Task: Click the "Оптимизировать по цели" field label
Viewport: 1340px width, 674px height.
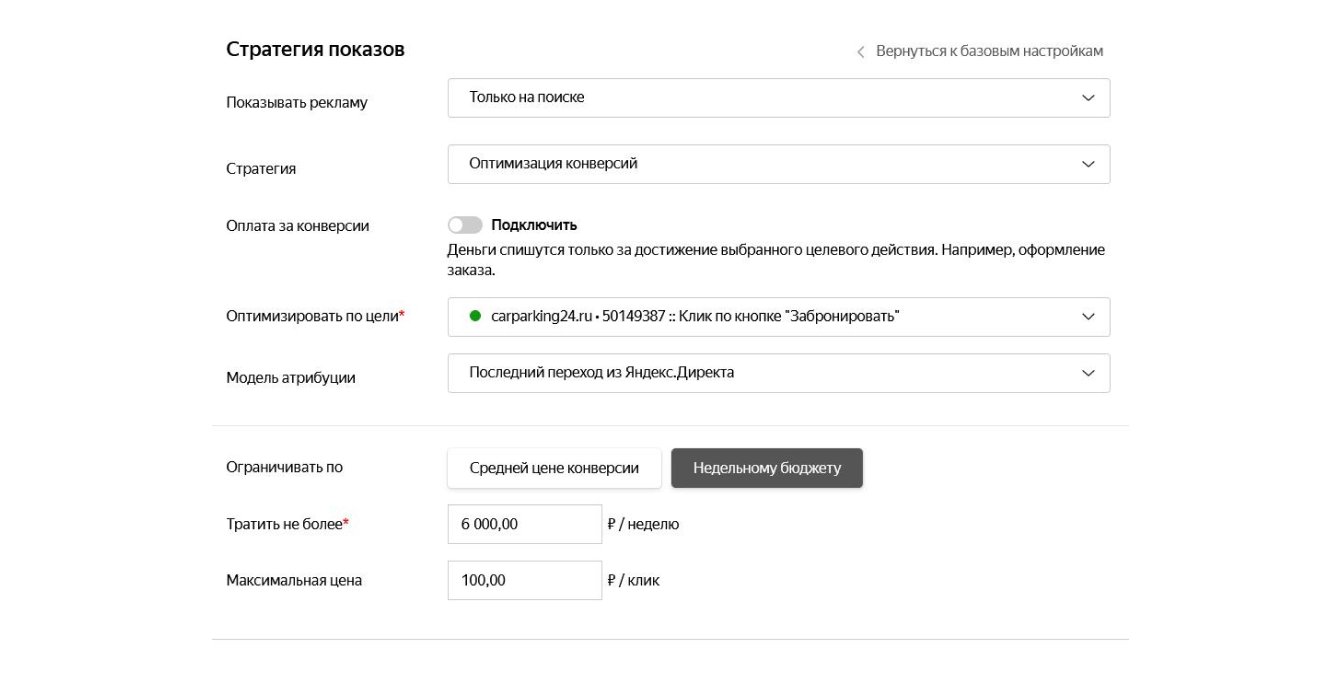Action: 312,316
